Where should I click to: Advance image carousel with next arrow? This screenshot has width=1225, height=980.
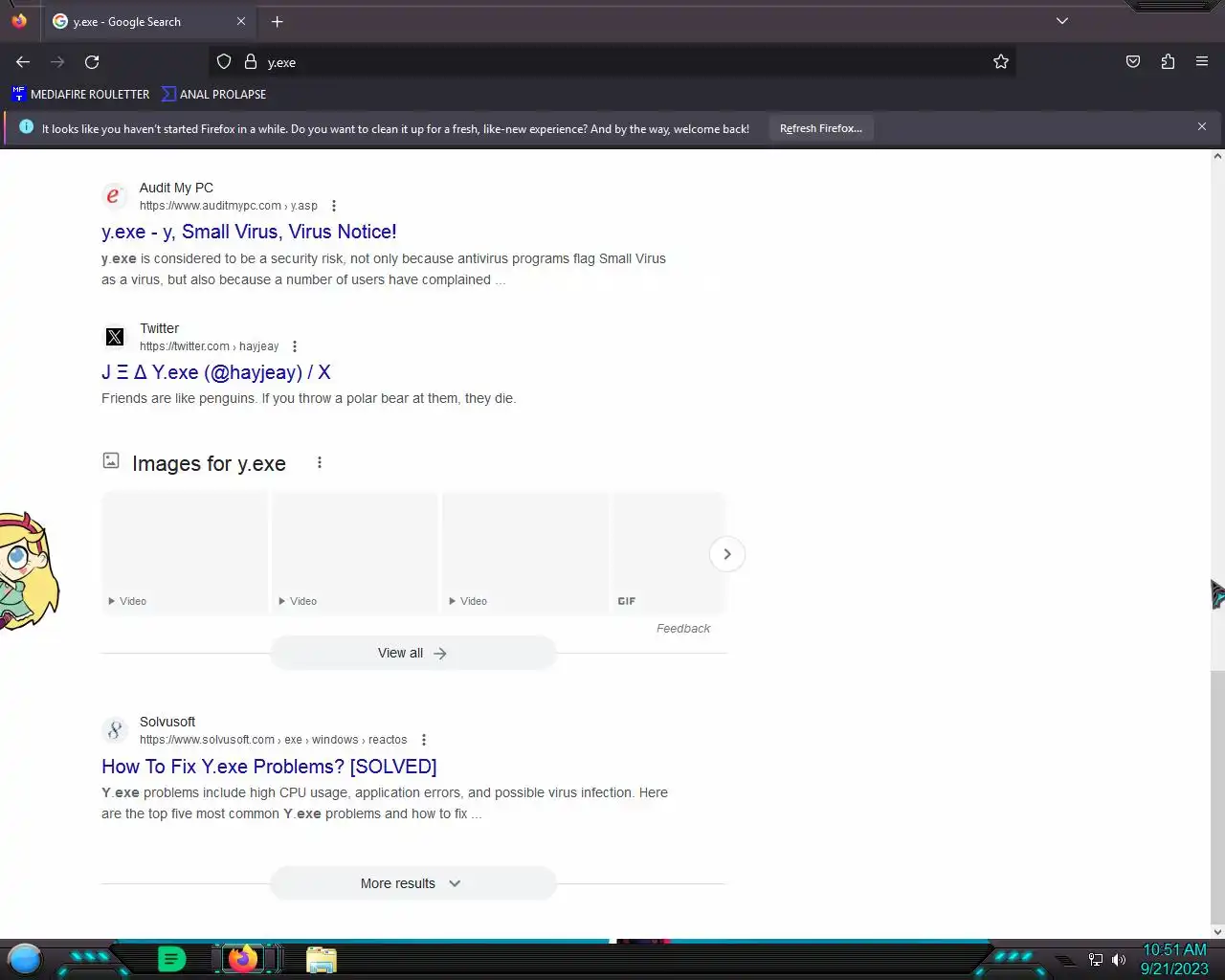pyautogui.click(x=727, y=554)
